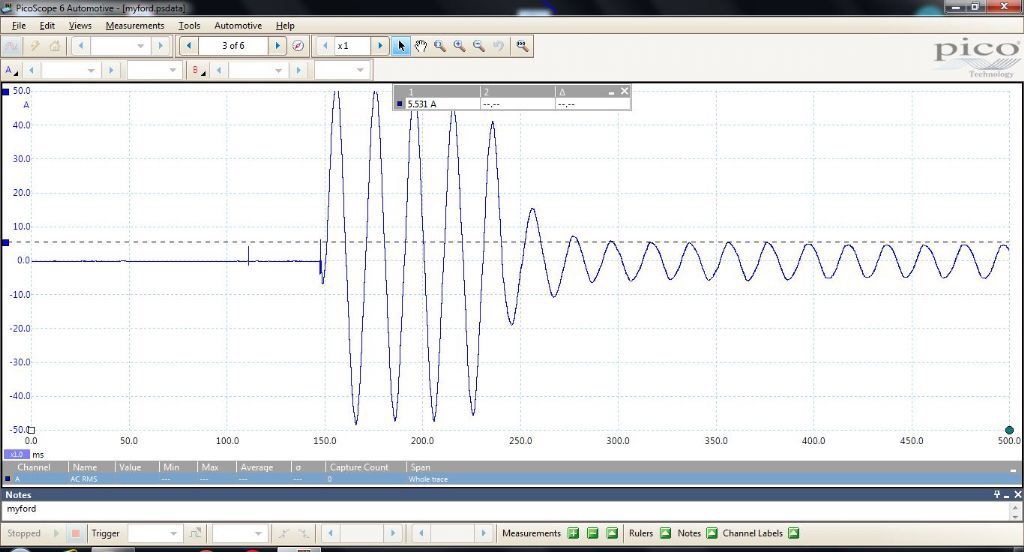Click the advanced trigger icon
The image size is (1024, 552).
click(x=195, y=533)
